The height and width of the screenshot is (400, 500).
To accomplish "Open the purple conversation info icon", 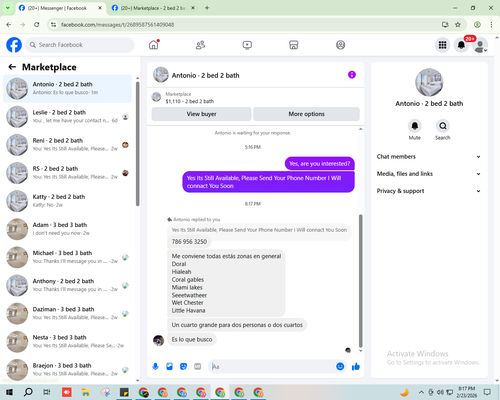I will click(352, 75).
